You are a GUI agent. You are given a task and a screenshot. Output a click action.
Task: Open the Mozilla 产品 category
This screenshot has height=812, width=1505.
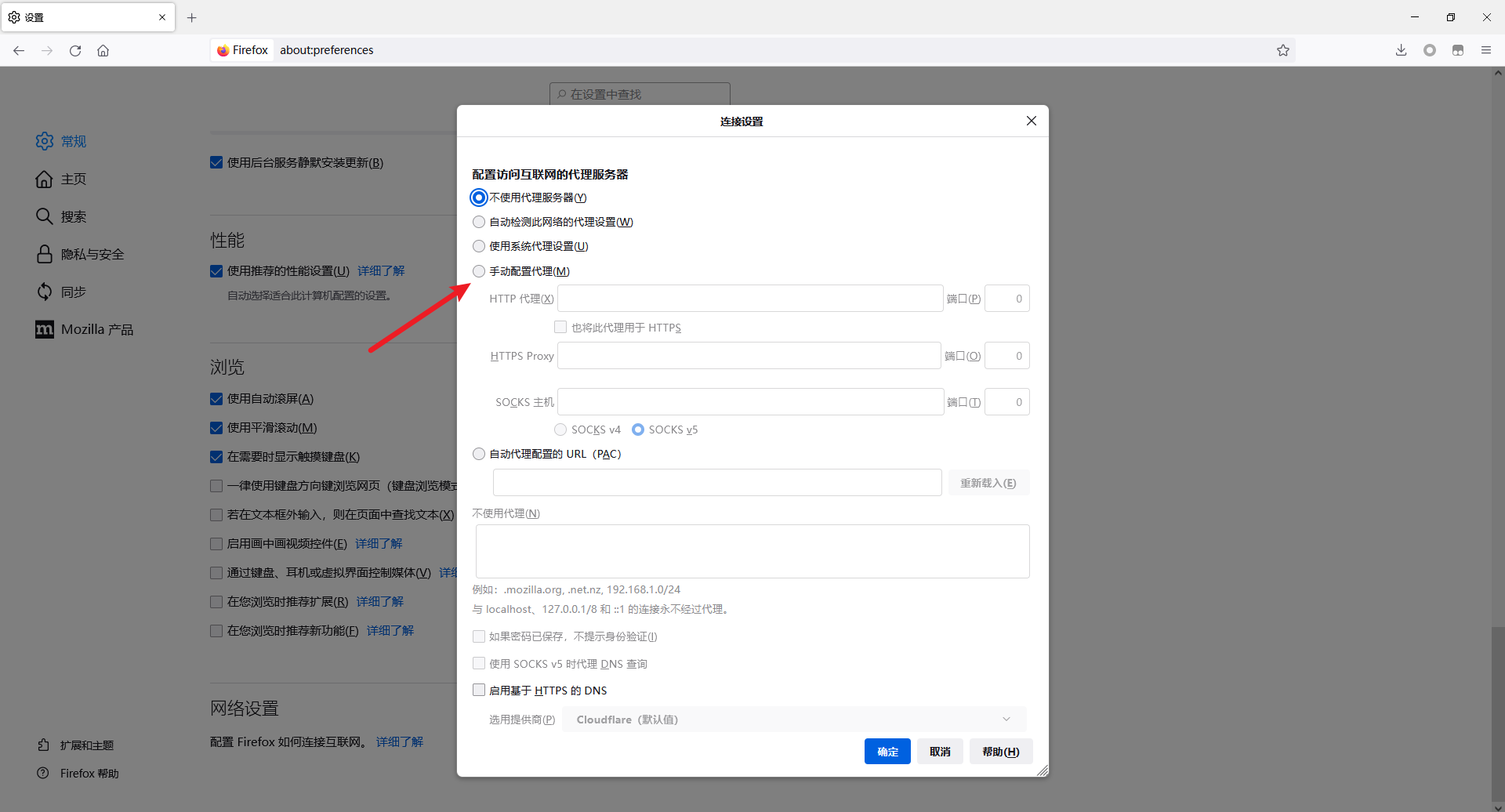[85, 329]
